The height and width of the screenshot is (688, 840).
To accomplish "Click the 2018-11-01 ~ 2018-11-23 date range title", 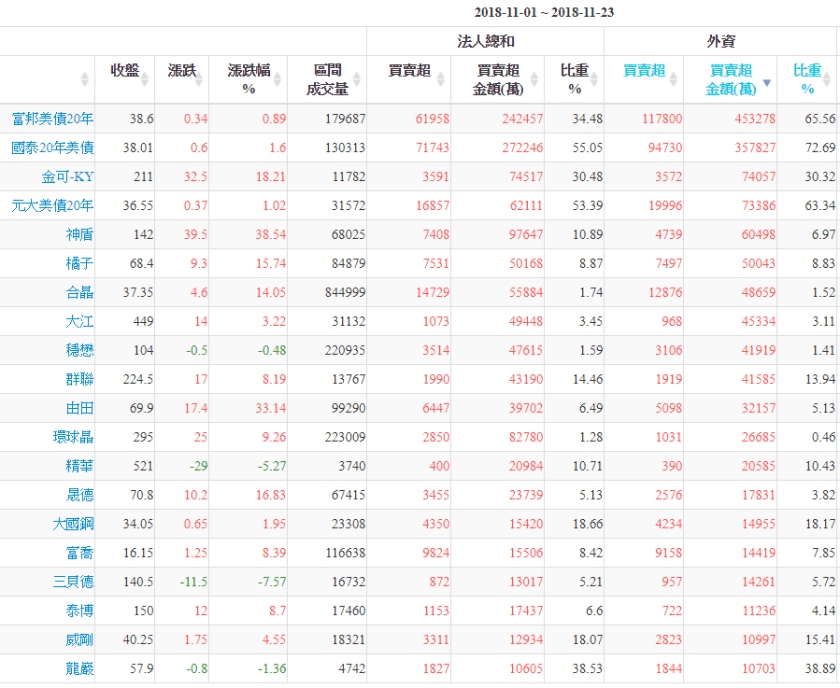I will pyautogui.click(x=546, y=12).
